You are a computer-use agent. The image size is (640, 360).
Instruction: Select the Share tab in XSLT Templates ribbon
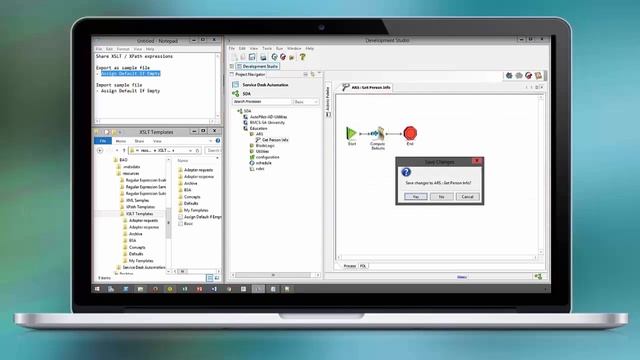[139, 141]
